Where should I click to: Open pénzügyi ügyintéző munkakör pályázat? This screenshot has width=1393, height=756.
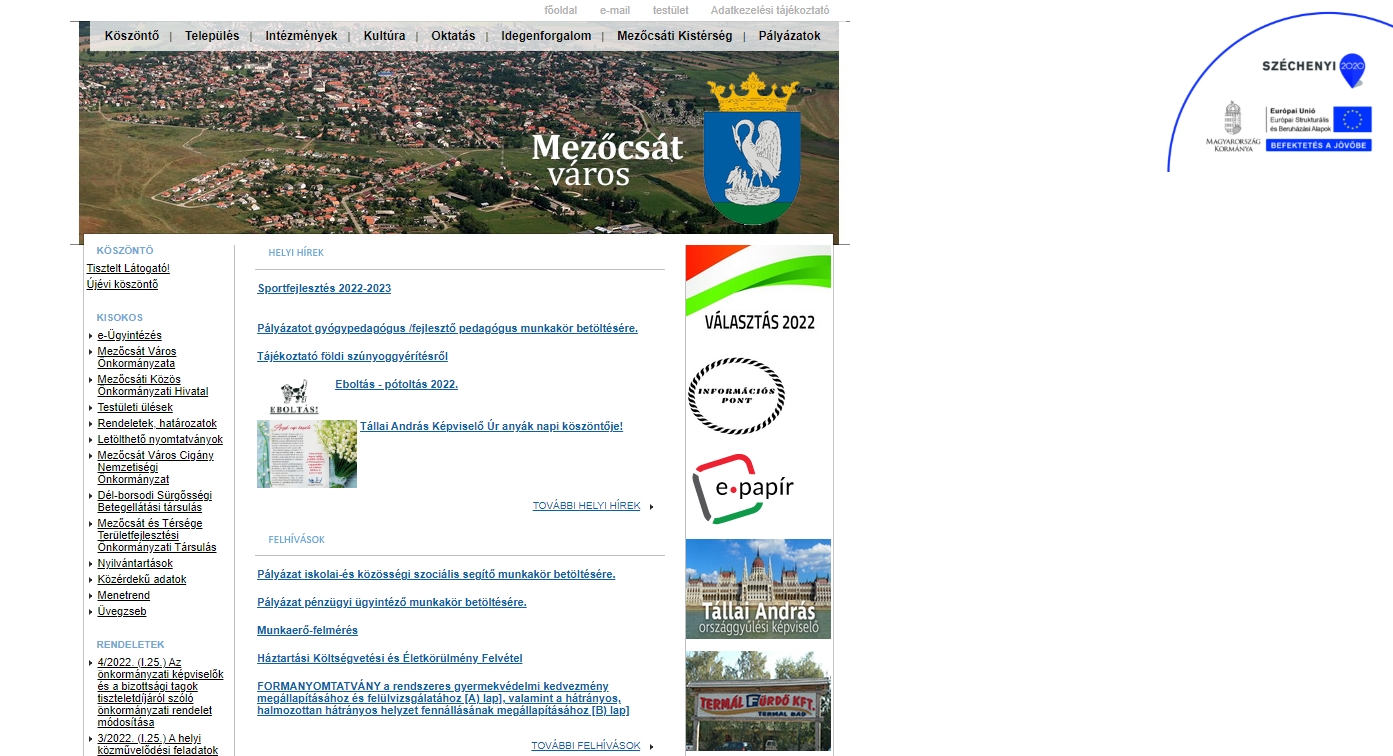(x=391, y=603)
